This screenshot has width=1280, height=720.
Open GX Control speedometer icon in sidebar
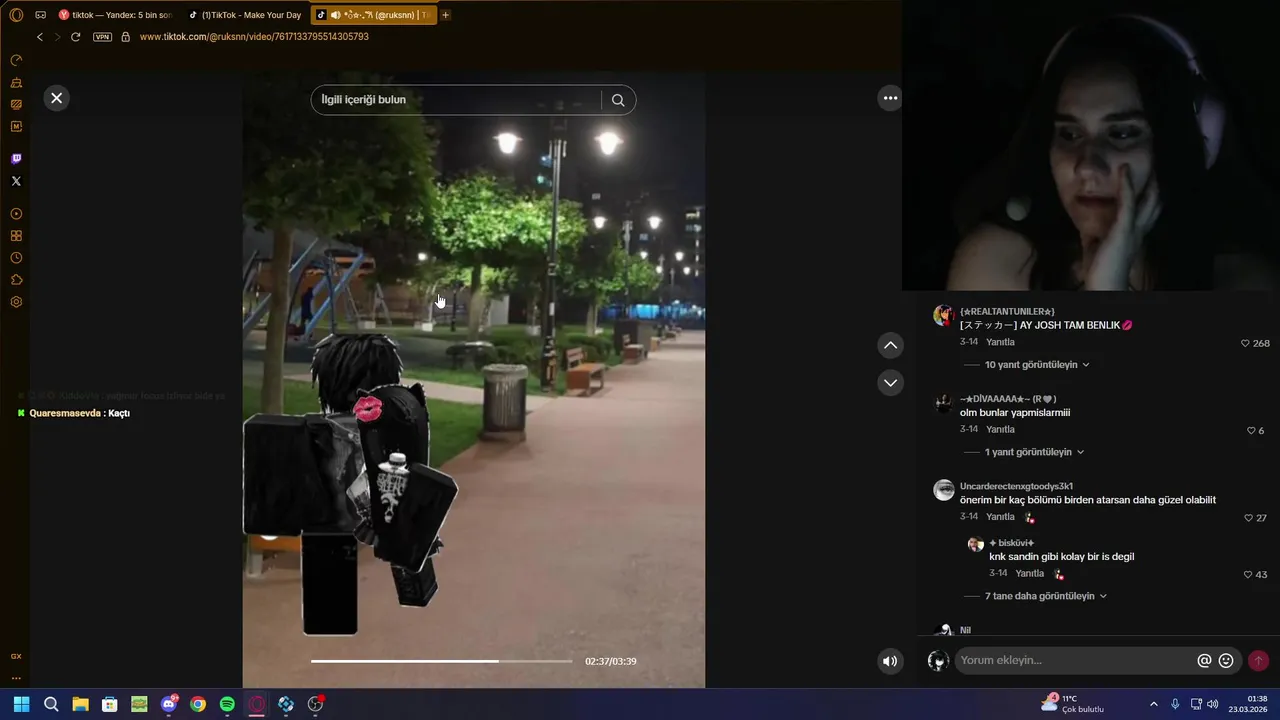click(16, 60)
